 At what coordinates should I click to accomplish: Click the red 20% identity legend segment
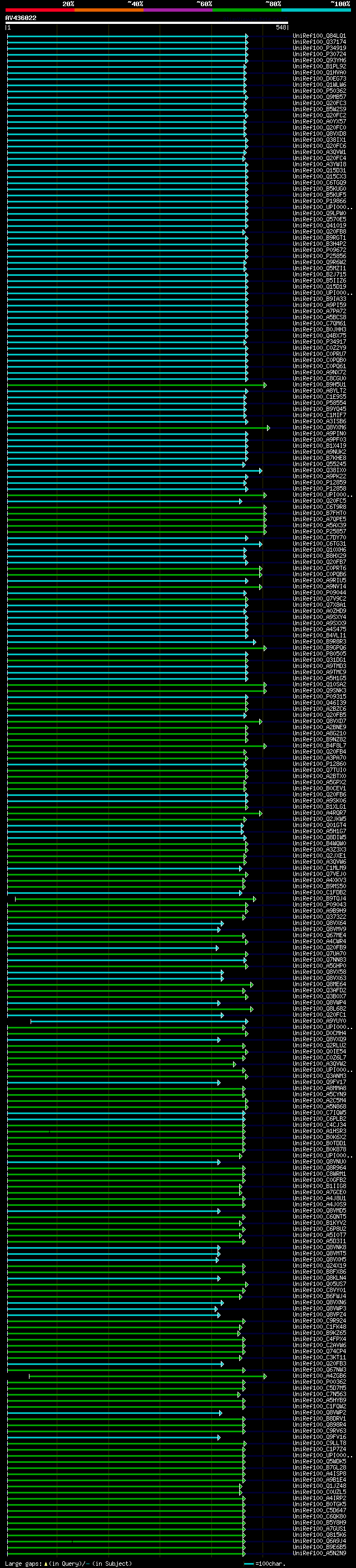tap(40, 10)
